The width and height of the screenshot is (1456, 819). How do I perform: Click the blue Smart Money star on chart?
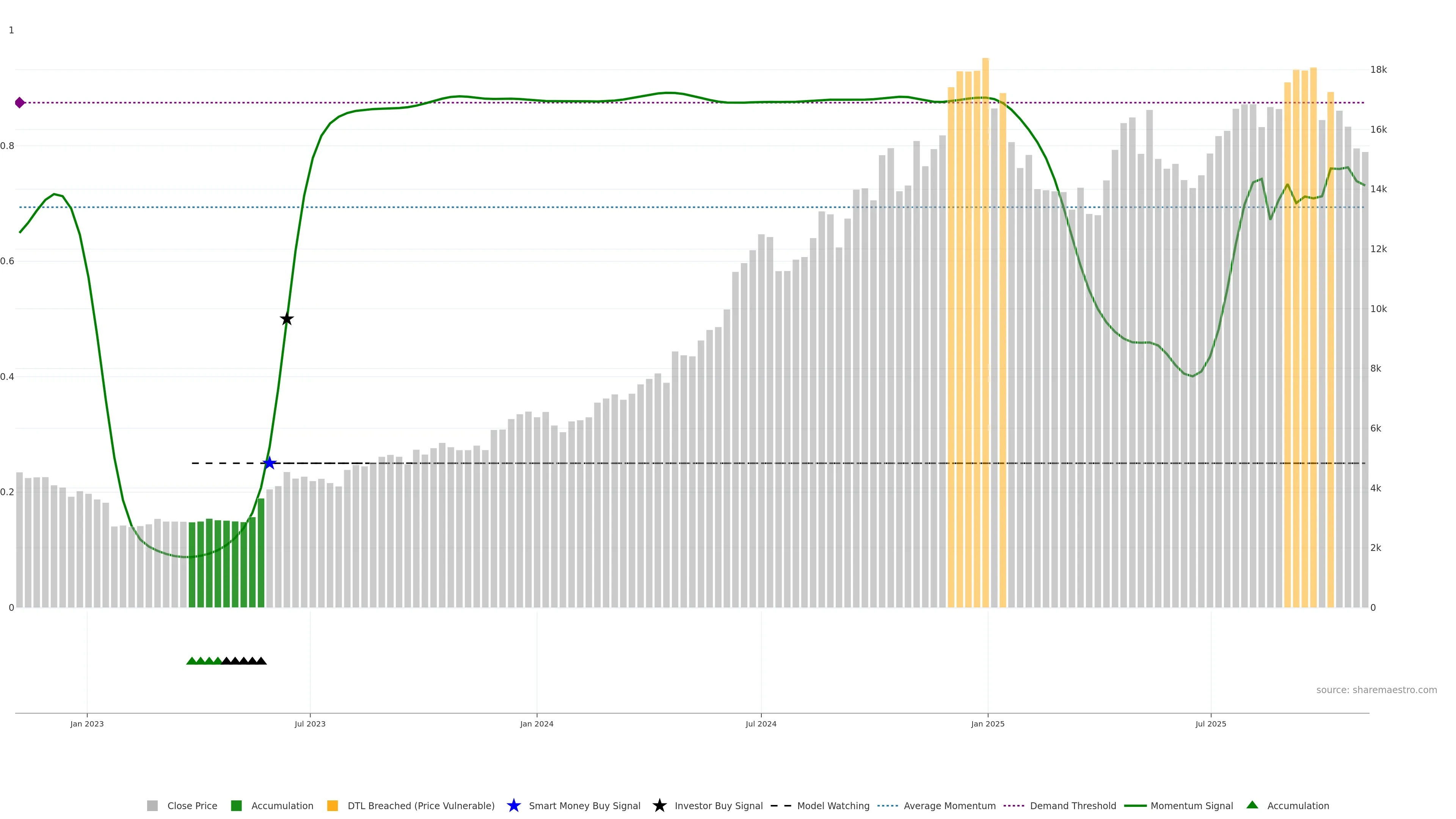coord(270,463)
